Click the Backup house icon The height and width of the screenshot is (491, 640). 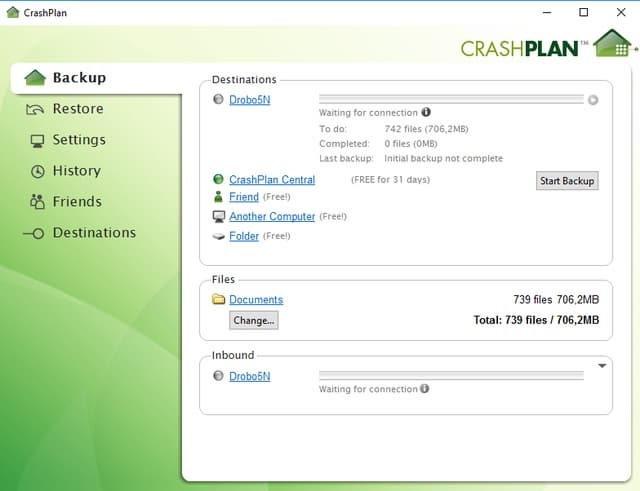(x=35, y=78)
